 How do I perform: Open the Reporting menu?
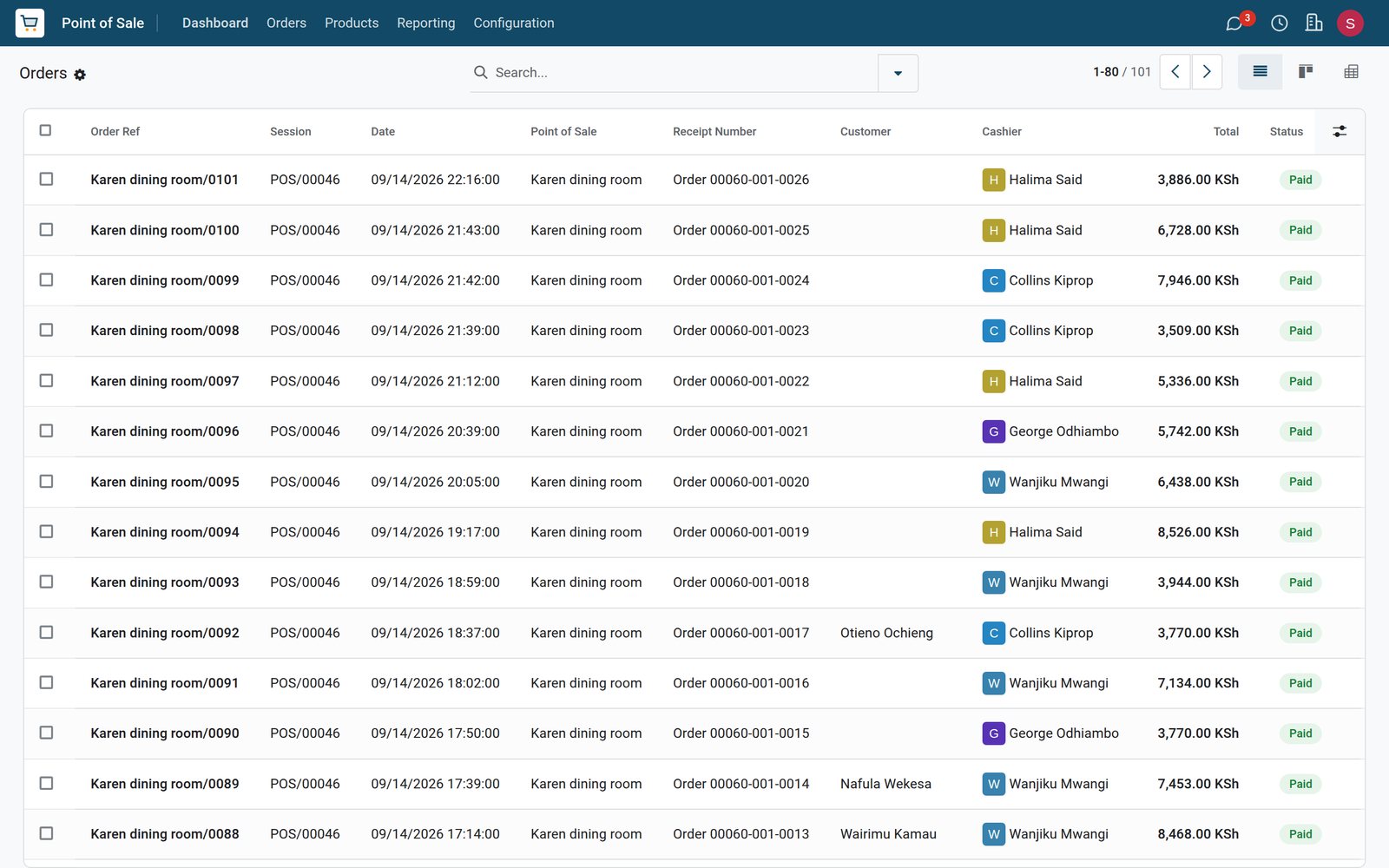pos(426,23)
